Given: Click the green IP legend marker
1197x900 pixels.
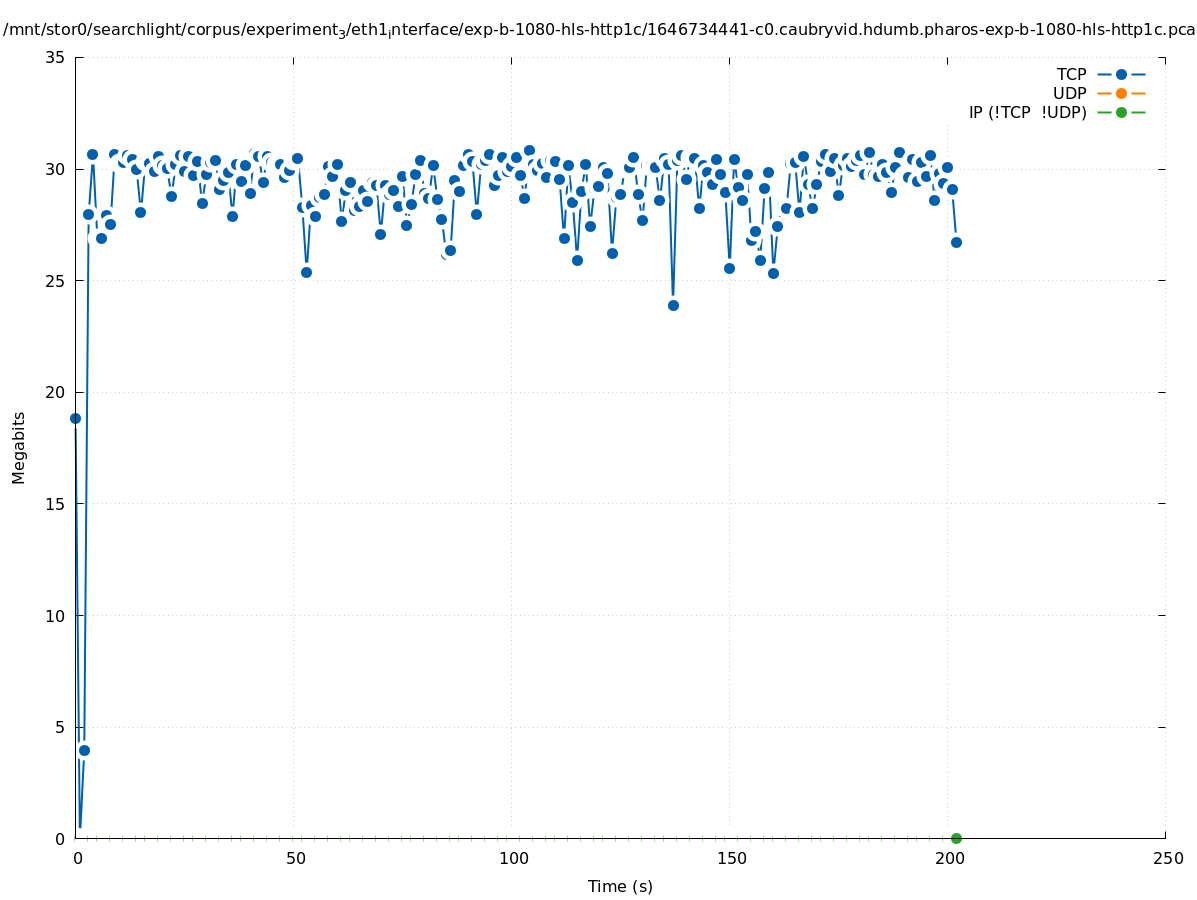Looking at the screenshot, I should [x=1121, y=112].
